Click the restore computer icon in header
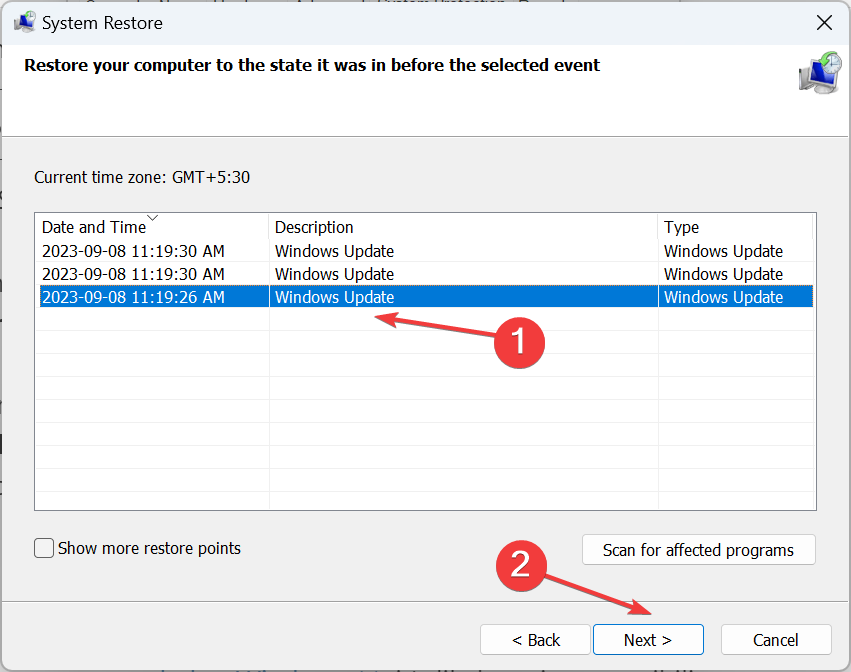Image resolution: width=851 pixels, height=672 pixels. pos(819,73)
